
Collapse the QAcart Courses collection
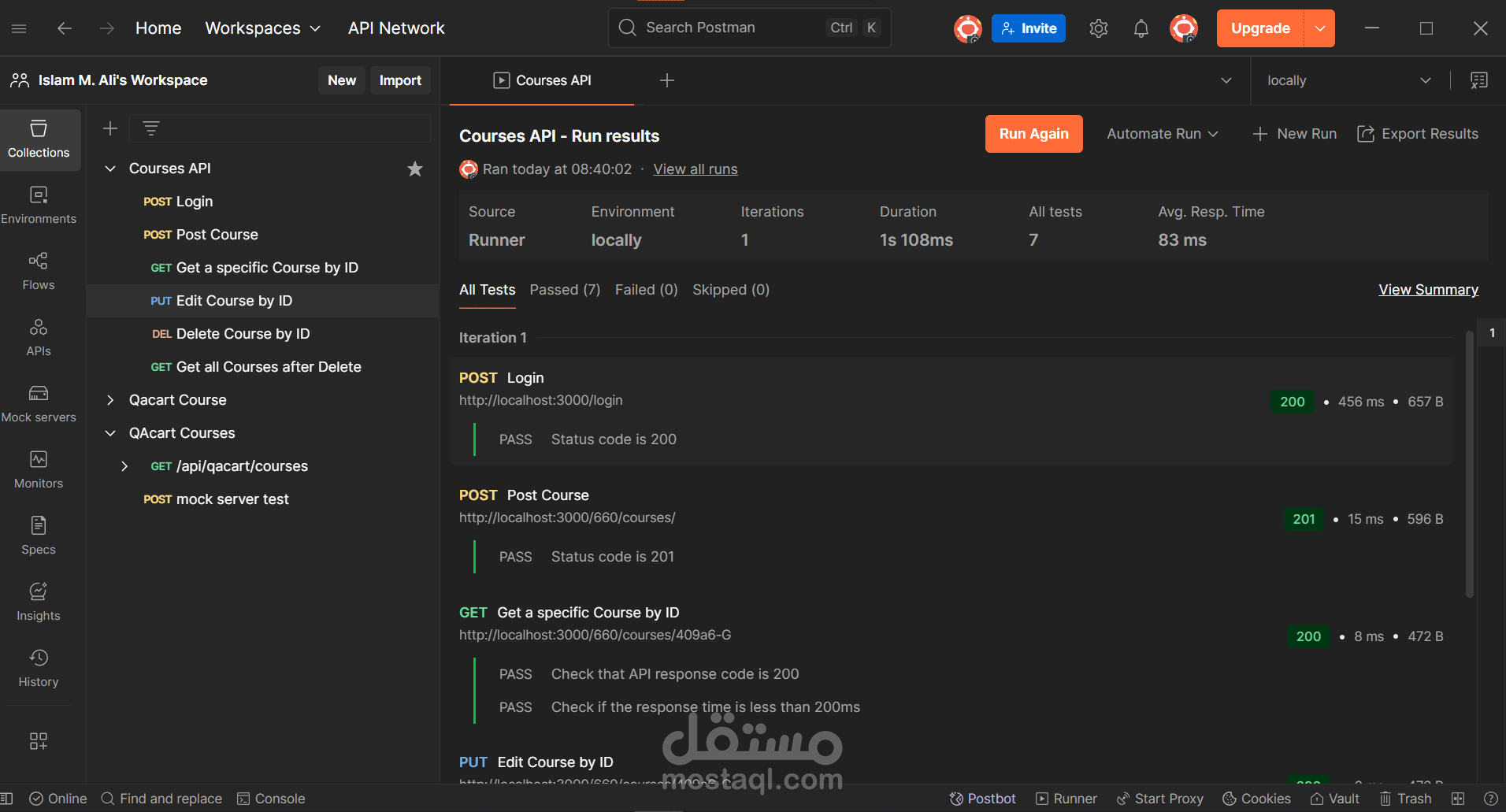[111, 433]
